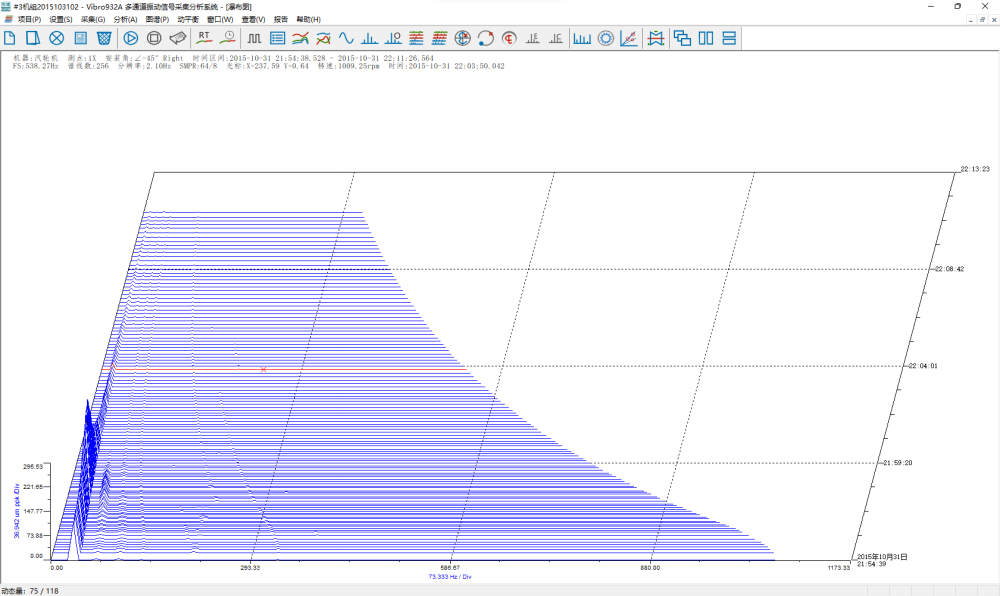
Task: Minimize the inner child window
Action: click(x=971, y=20)
